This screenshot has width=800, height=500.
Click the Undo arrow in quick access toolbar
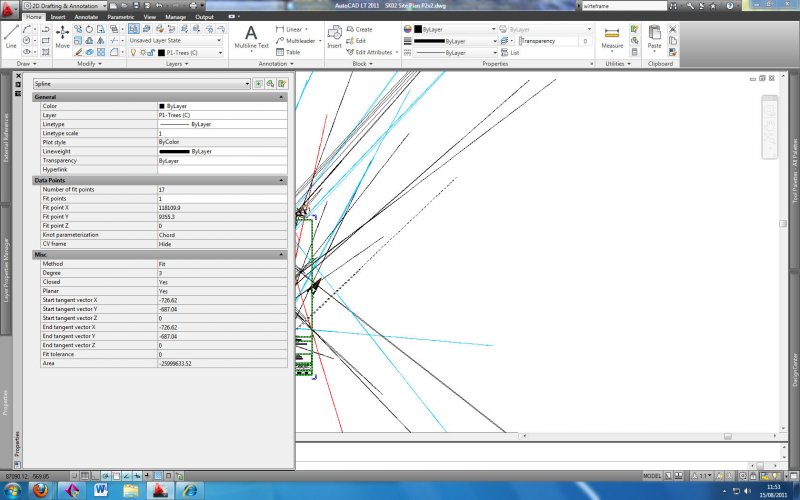tap(159, 6)
